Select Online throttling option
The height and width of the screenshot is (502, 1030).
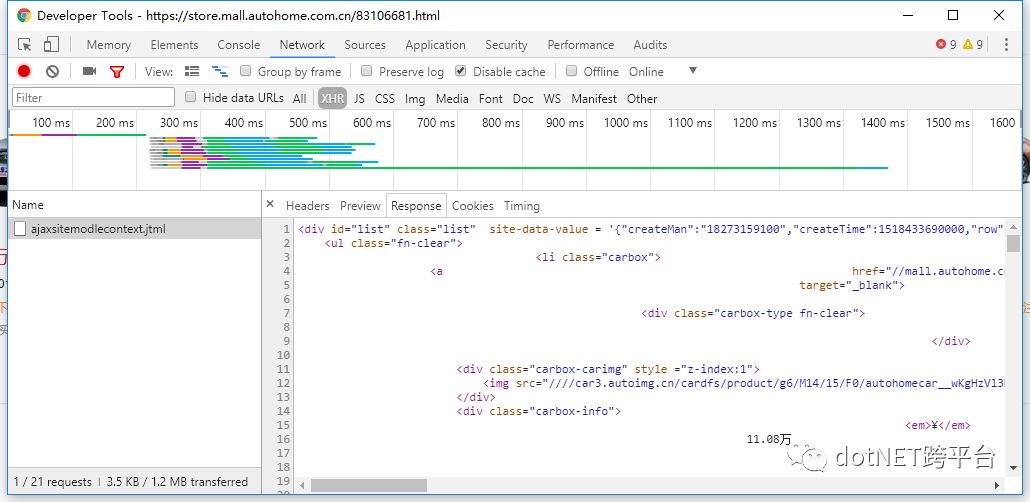pos(646,72)
